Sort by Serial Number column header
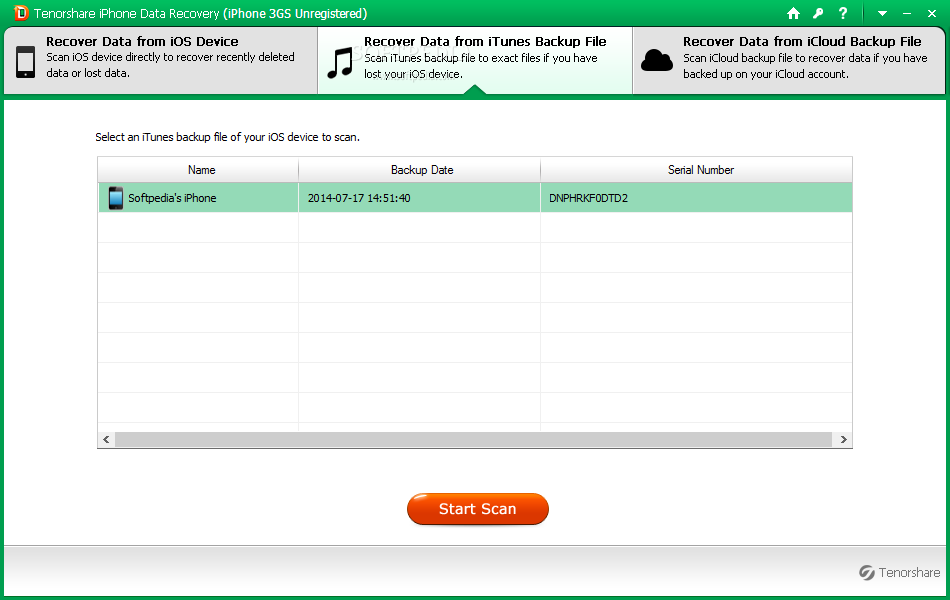Image resolution: width=950 pixels, height=600 pixels. (696, 170)
